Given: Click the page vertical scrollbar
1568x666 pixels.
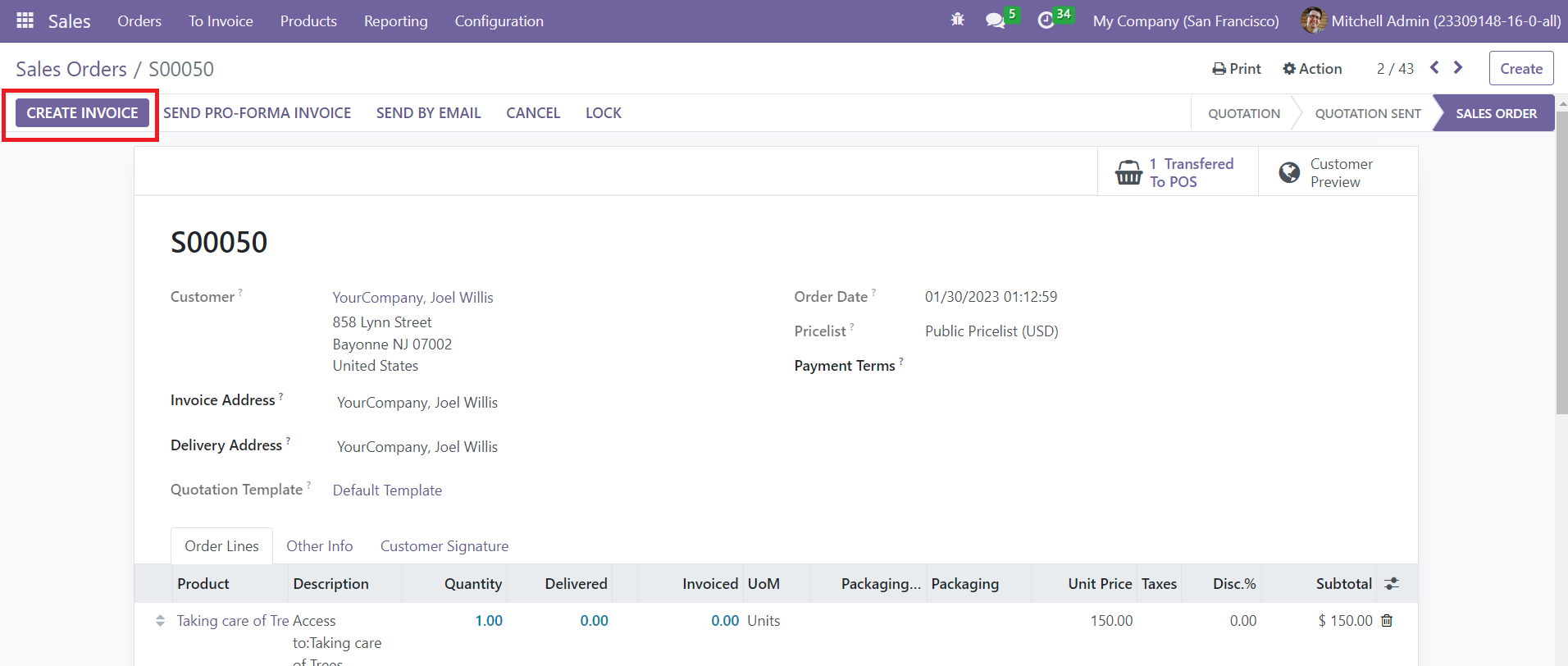Looking at the screenshot, I should [1561, 262].
